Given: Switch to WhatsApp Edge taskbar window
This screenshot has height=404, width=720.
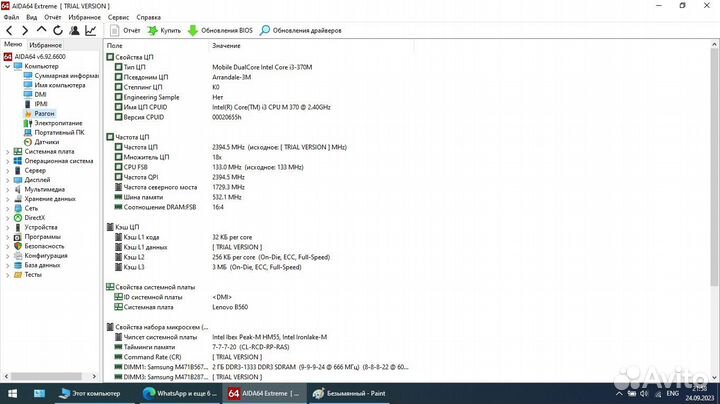Looking at the screenshot, I should [180, 393].
